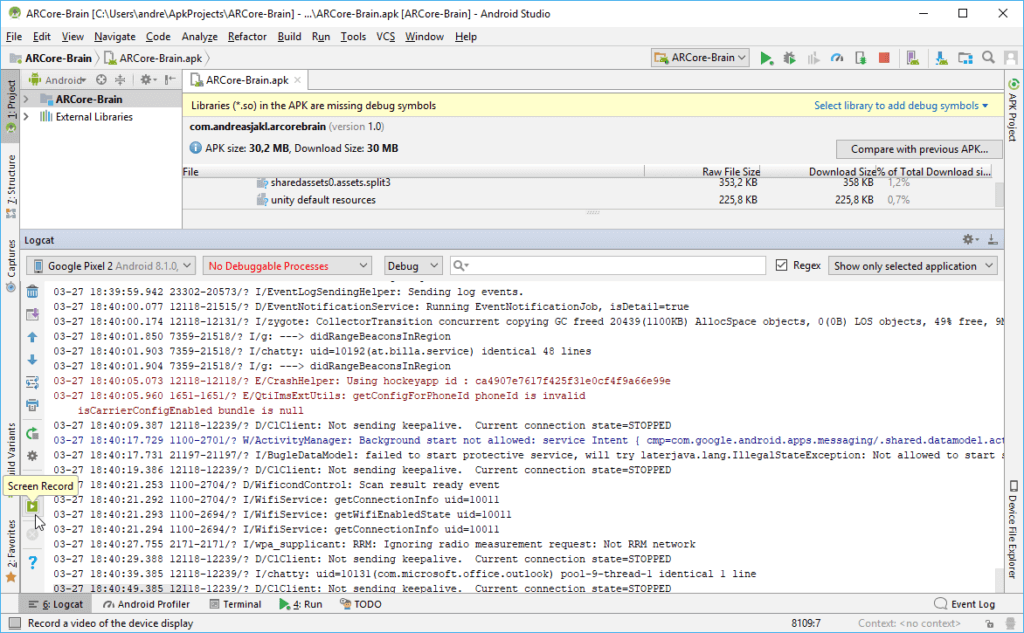Click the Search Everywhere magnifier icon

[x=989, y=57]
